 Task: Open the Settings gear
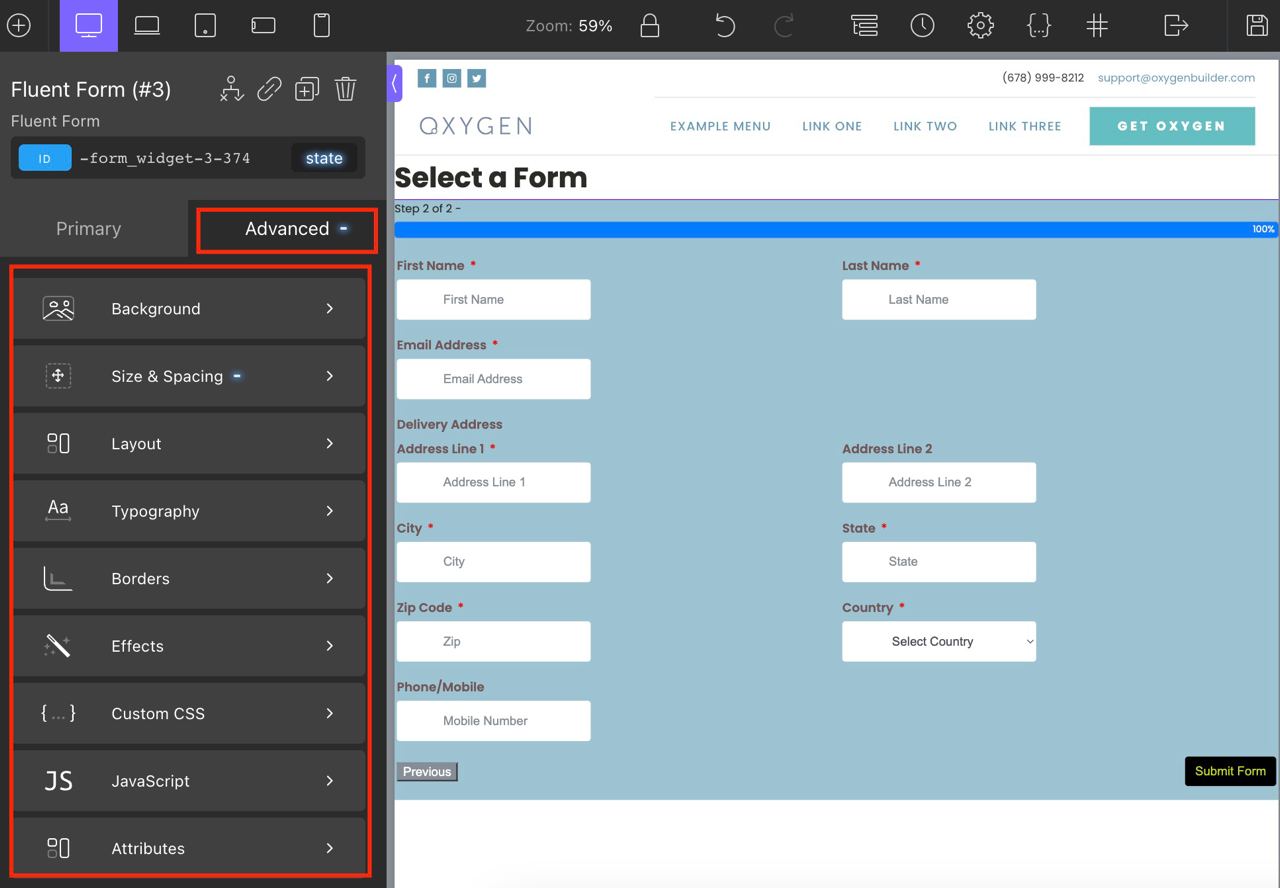click(980, 26)
